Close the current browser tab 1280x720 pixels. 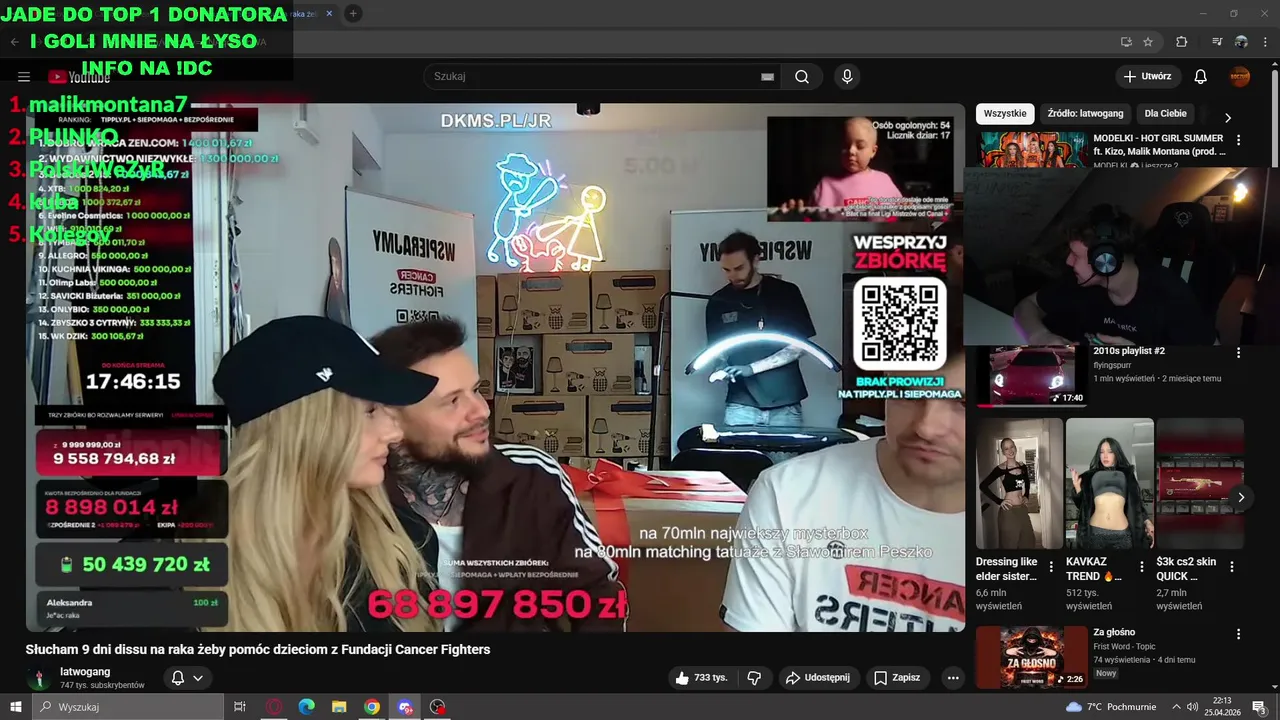click(329, 14)
